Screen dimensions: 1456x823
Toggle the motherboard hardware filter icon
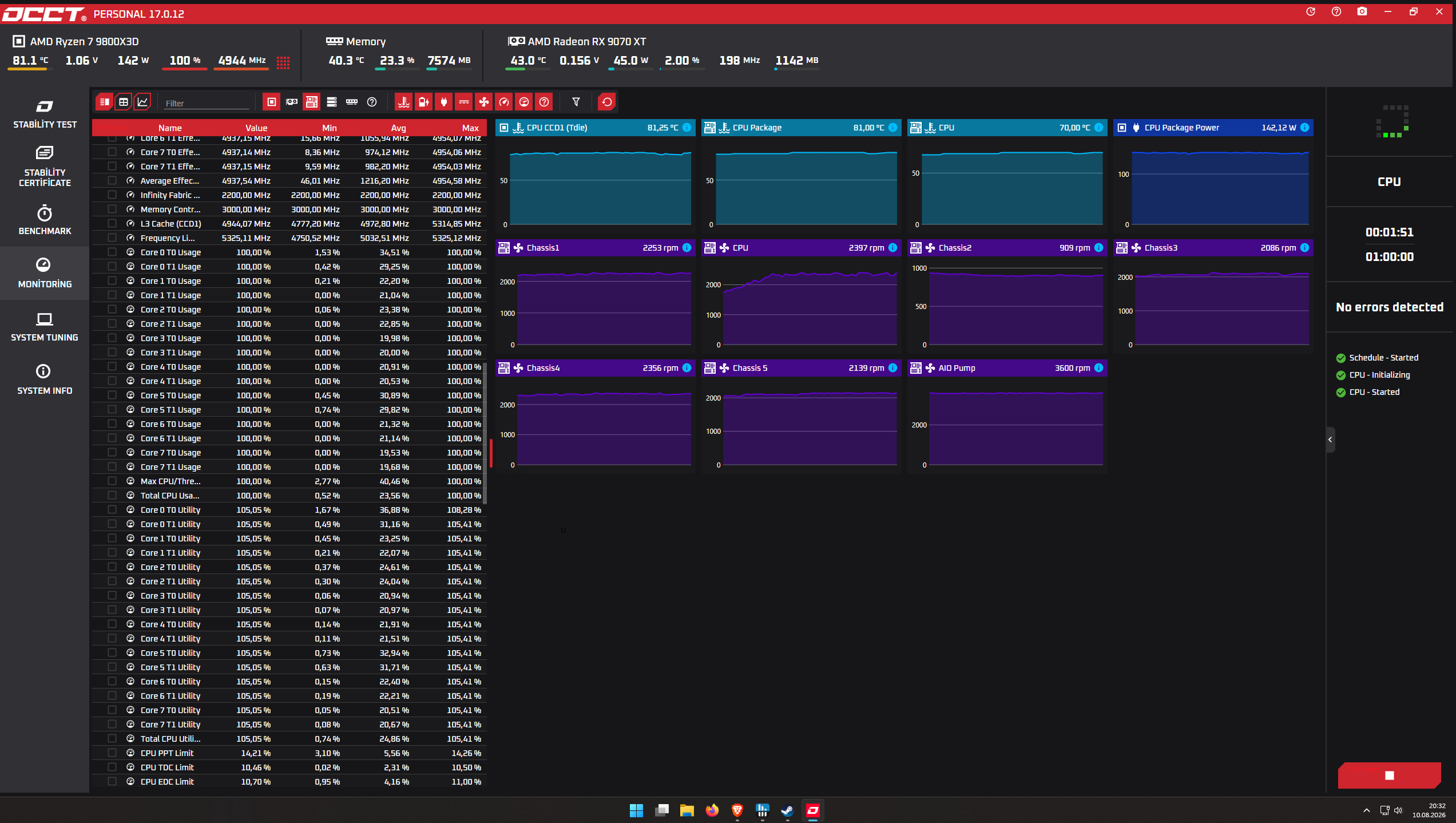[x=312, y=102]
